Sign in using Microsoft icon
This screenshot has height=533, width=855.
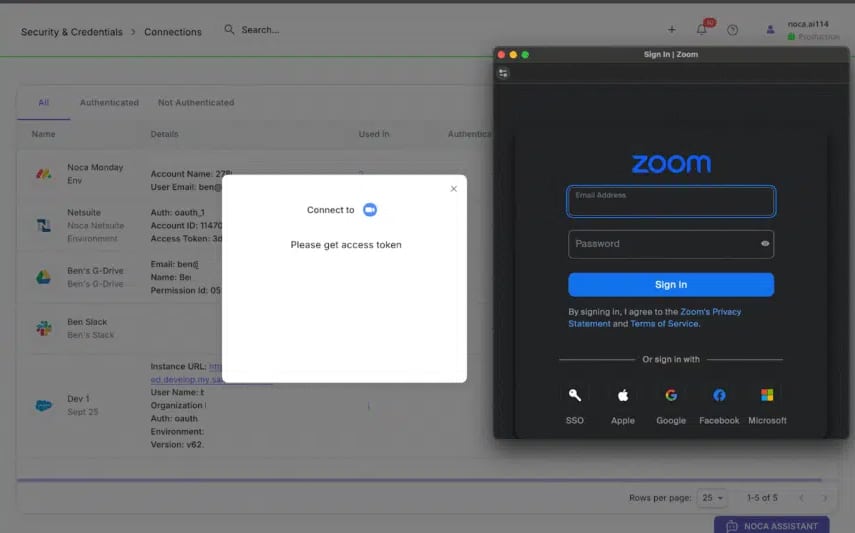coord(767,395)
